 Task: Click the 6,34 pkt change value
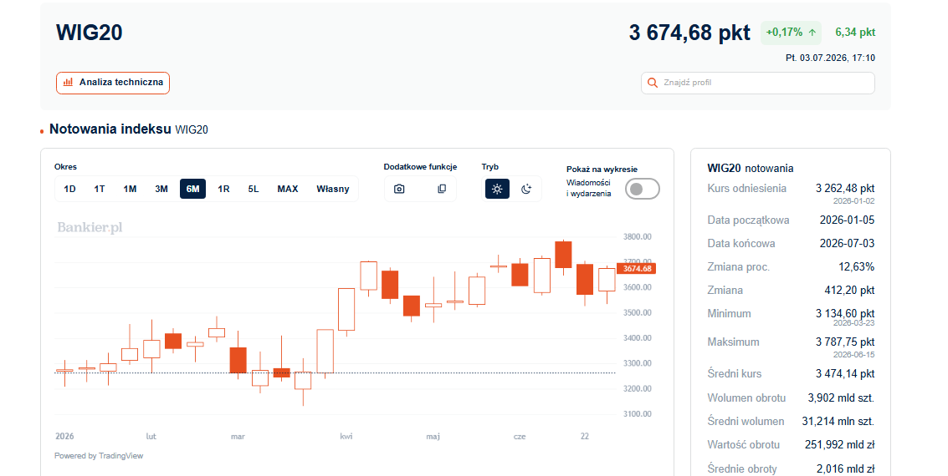(855, 33)
